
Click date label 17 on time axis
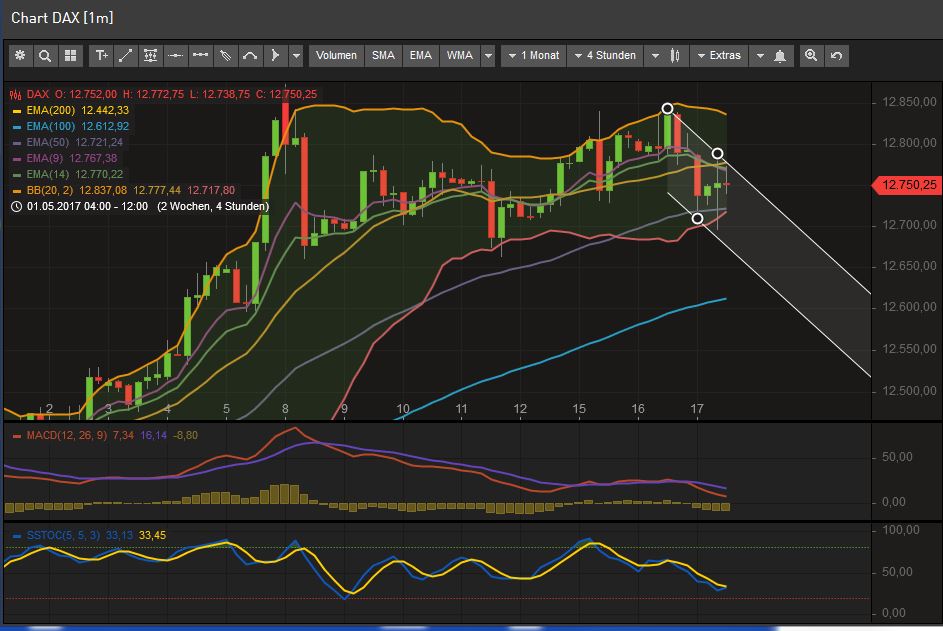point(696,409)
